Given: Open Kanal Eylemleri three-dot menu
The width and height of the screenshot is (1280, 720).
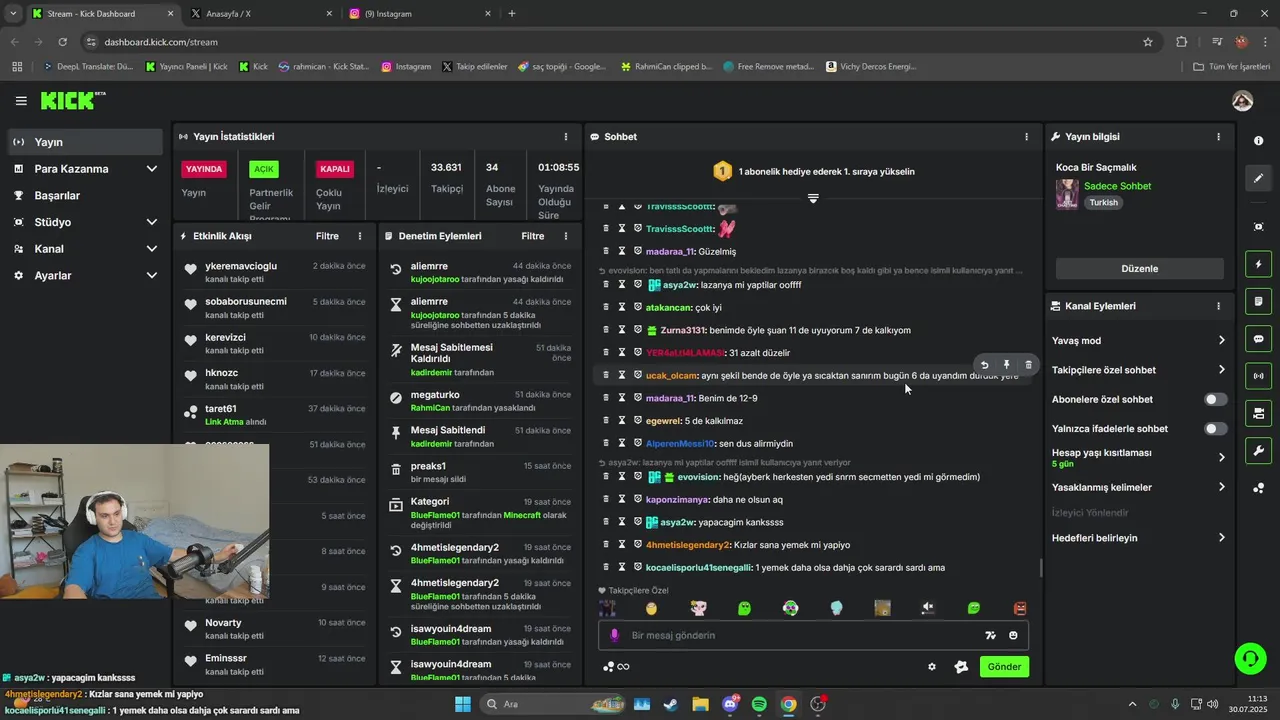Looking at the screenshot, I should tap(1218, 306).
